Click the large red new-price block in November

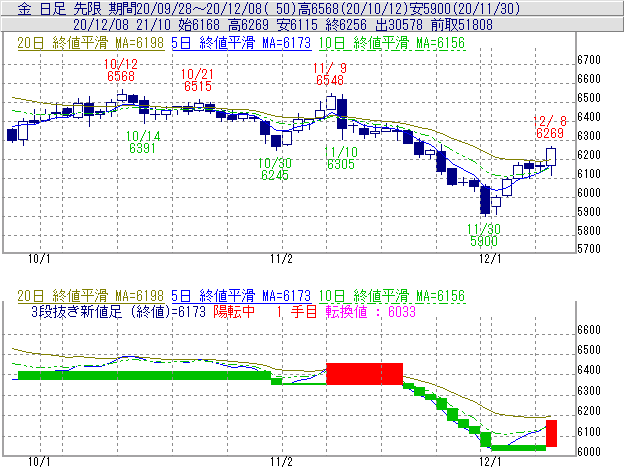pos(364,374)
